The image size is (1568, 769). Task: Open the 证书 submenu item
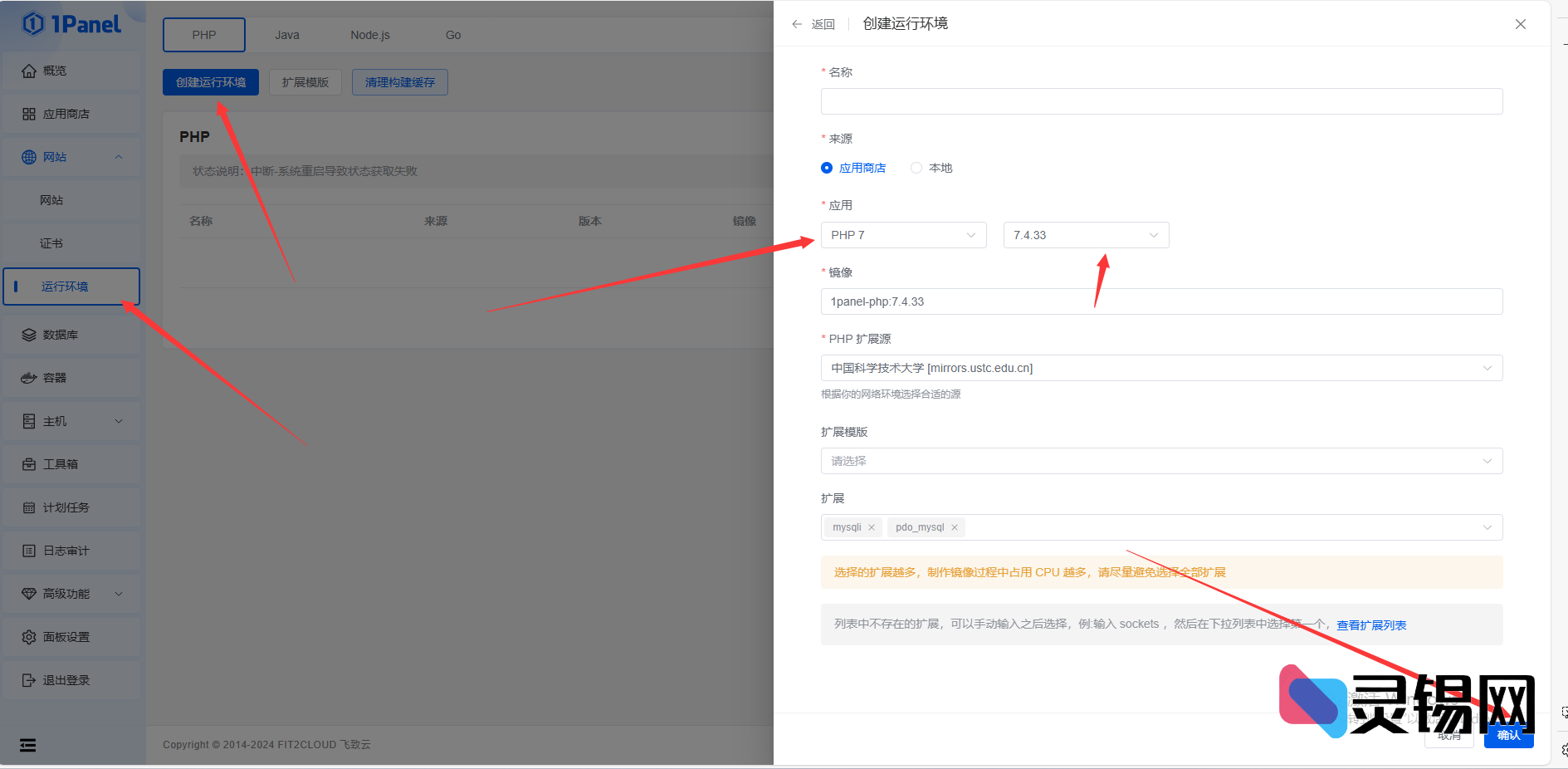tap(71, 243)
